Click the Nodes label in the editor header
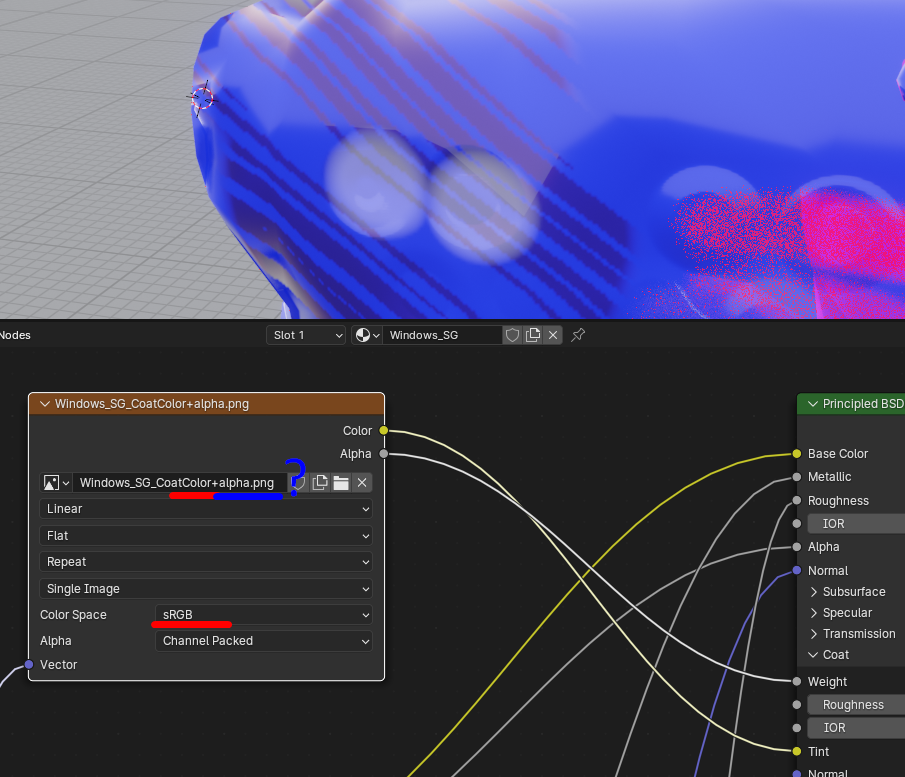The image size is (905, 777). tap(15, 335)
